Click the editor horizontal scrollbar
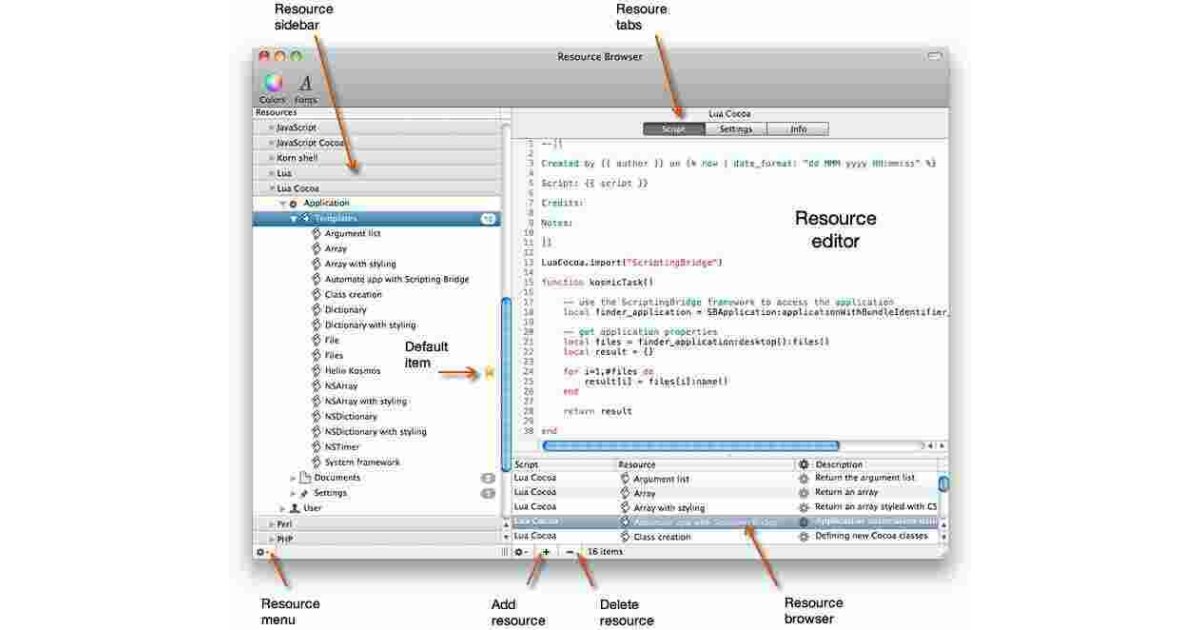1200x630 pixels. pyautogui.click(x=690, y=446)
